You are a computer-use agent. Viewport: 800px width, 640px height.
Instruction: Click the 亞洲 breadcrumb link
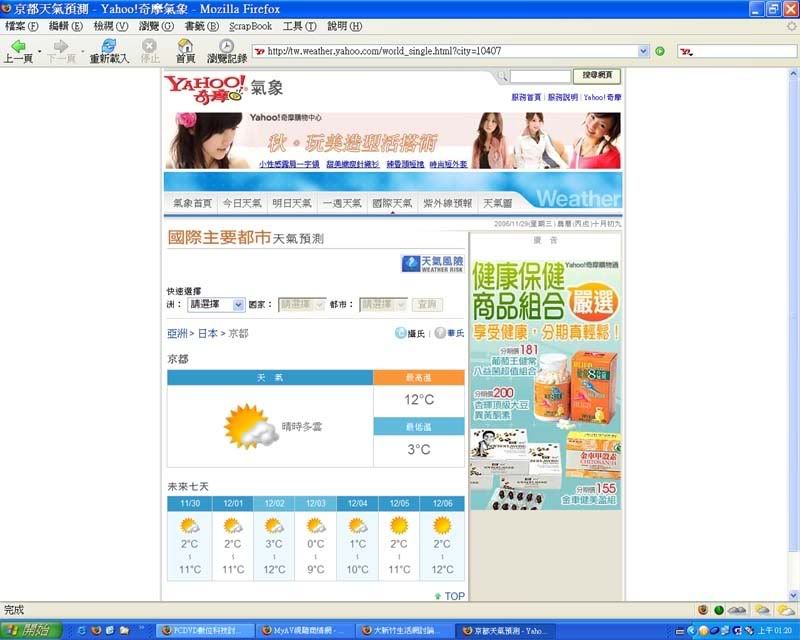click(x=177, y=333)
